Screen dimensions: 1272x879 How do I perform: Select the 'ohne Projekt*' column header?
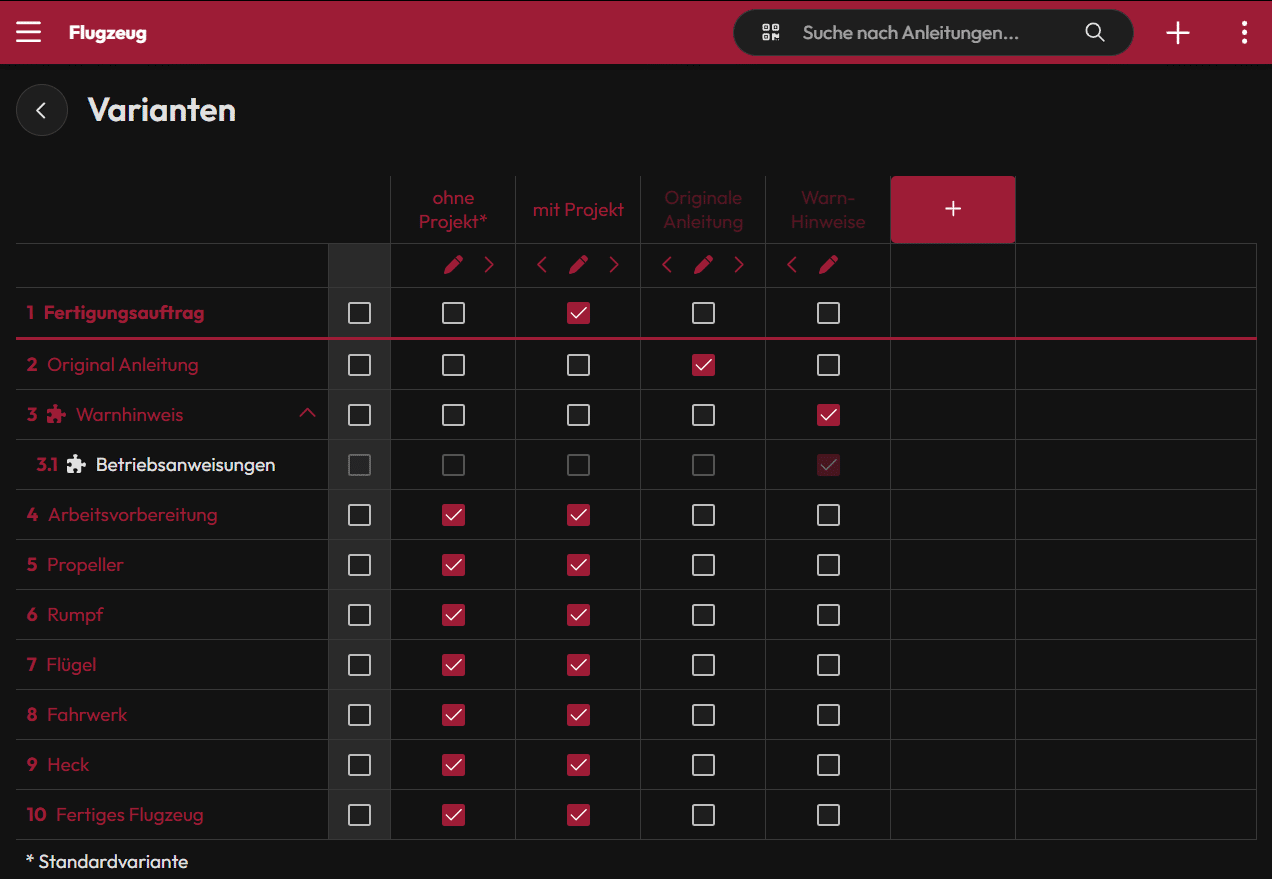coord(453,210)
